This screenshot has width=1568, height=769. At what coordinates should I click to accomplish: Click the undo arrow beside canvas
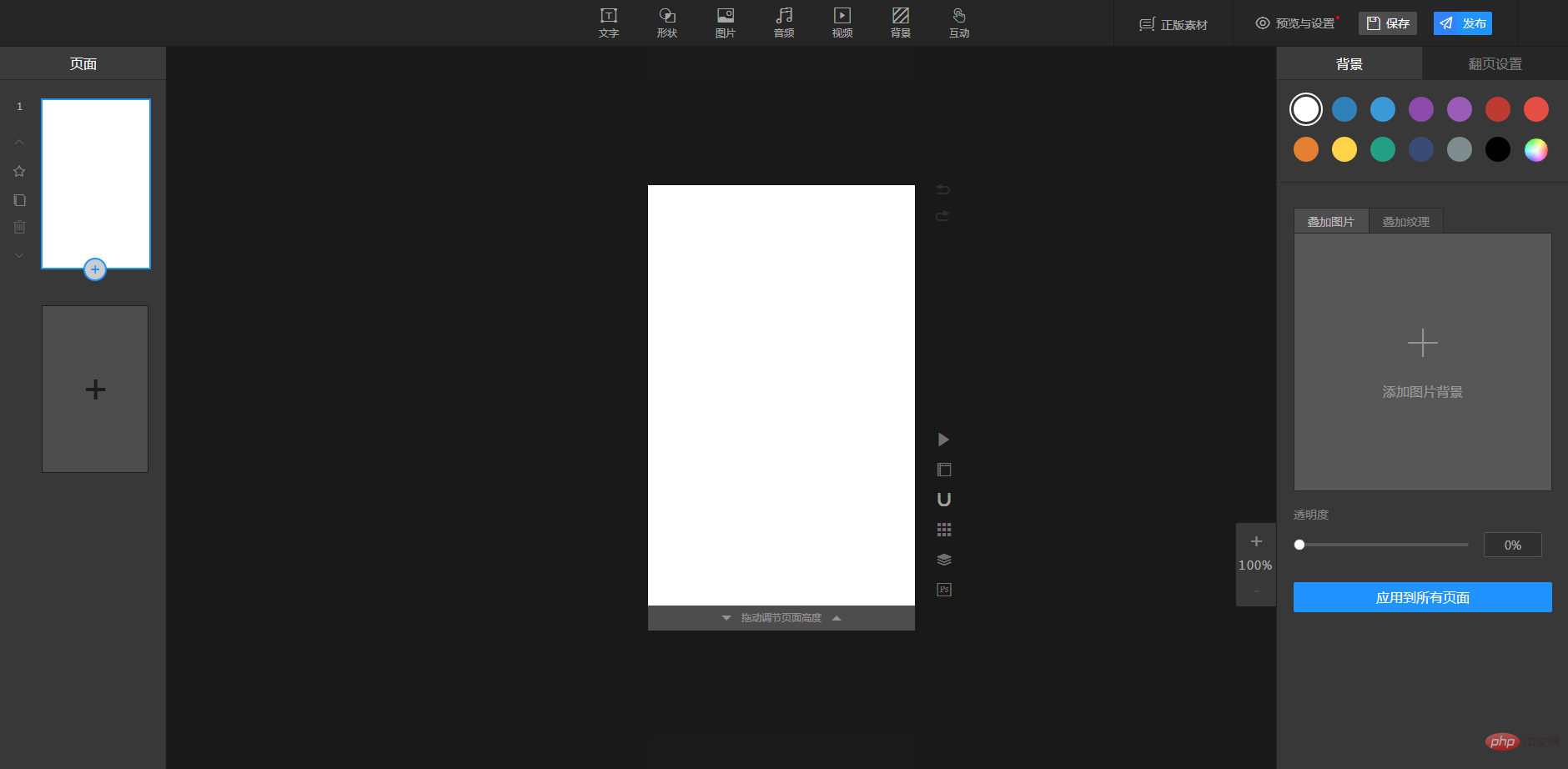pos(942,189)
